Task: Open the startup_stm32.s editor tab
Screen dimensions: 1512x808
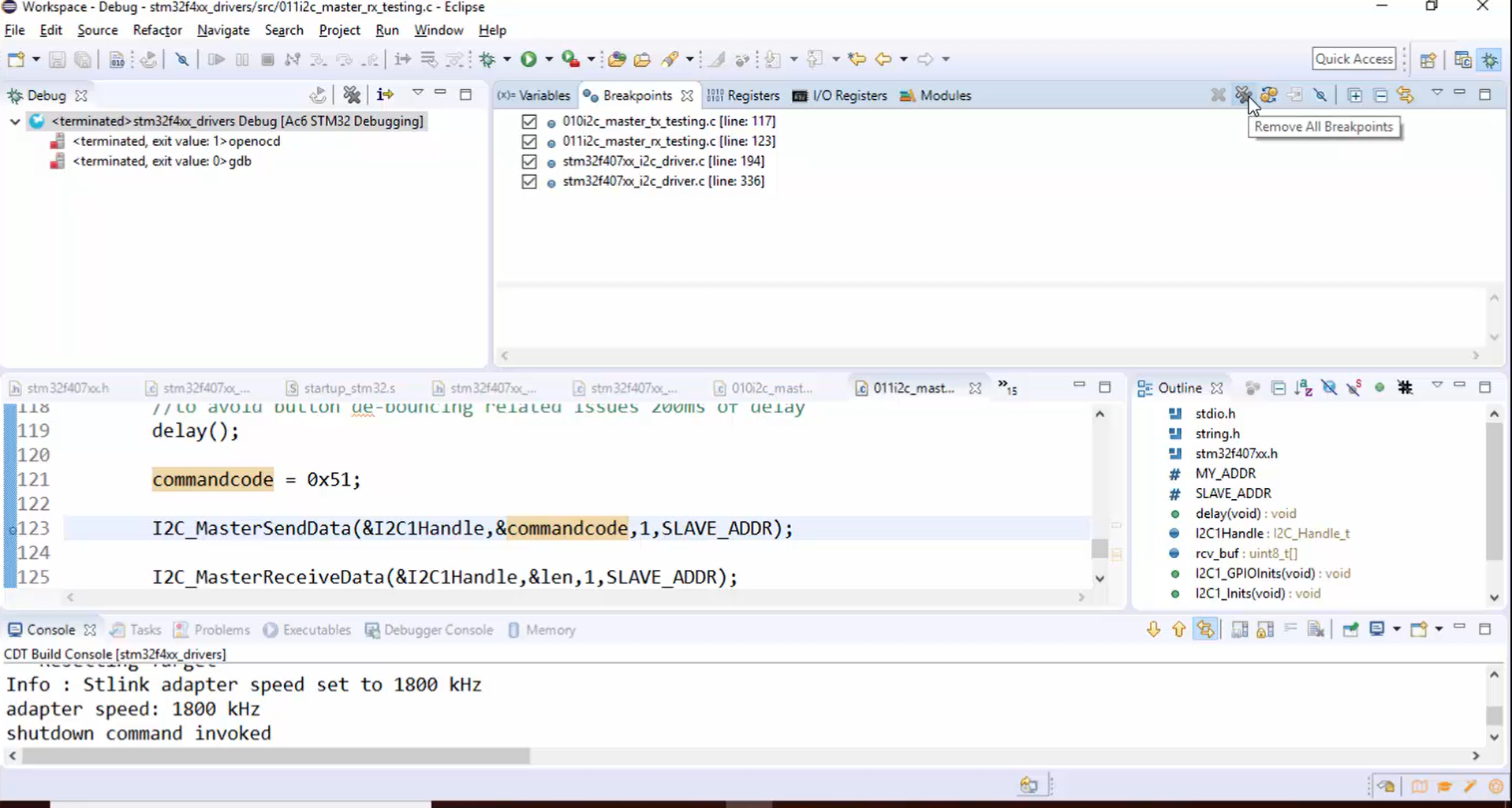Action: pyautogui.click(x=341, y=388)
